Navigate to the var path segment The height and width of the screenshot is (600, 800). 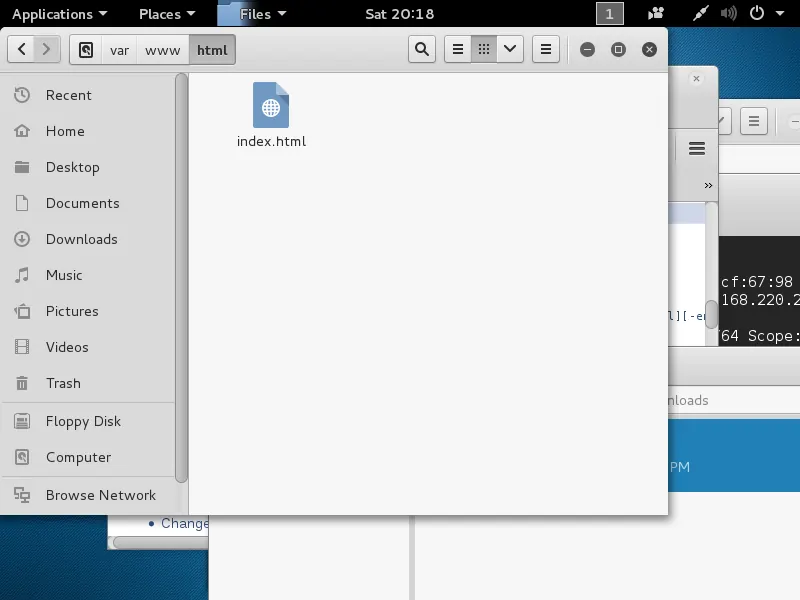[119, 50]
